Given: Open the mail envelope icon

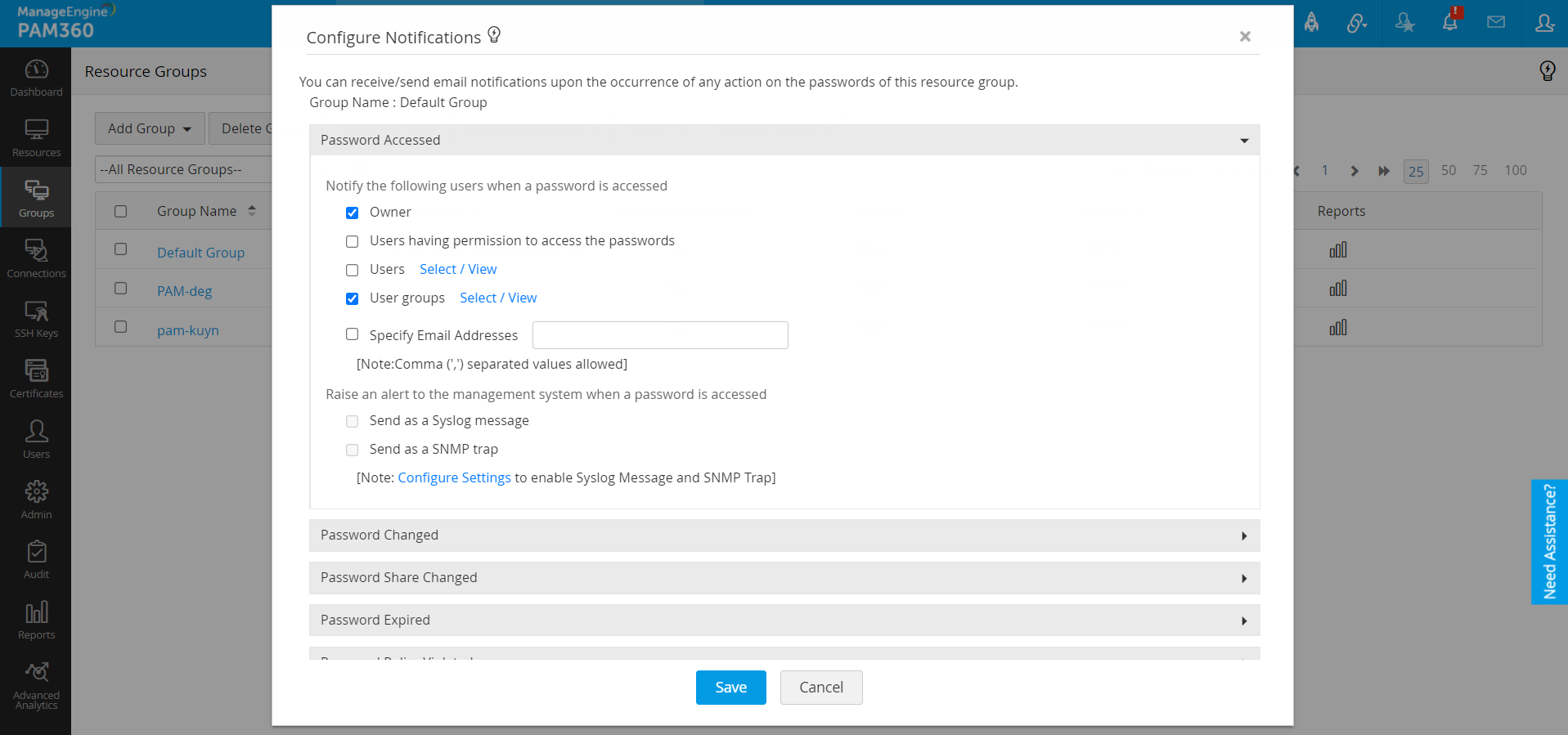Looking at the screenshot, I should tap(1496, 23).
